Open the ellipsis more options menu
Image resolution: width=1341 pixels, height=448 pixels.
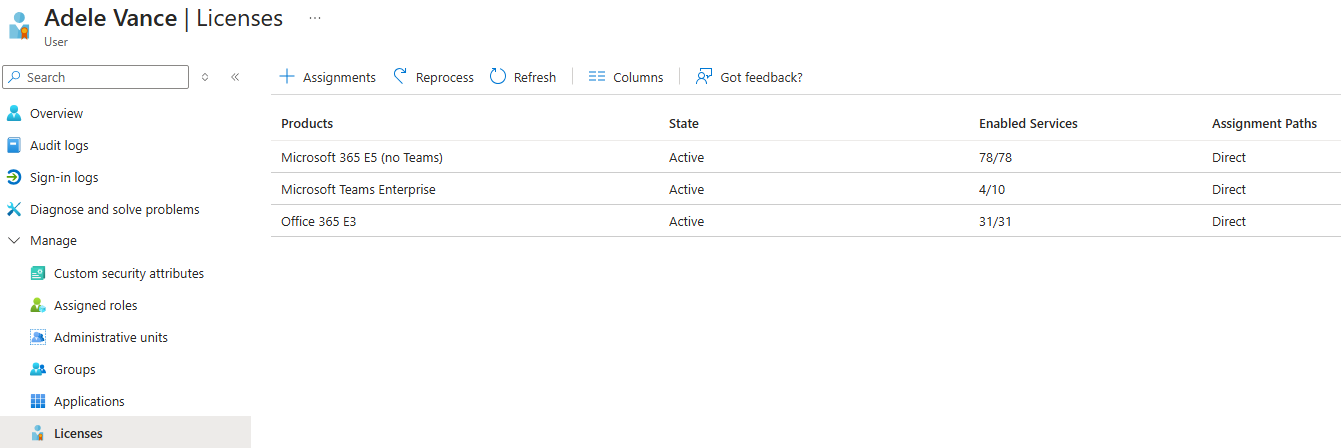point(315,18)
